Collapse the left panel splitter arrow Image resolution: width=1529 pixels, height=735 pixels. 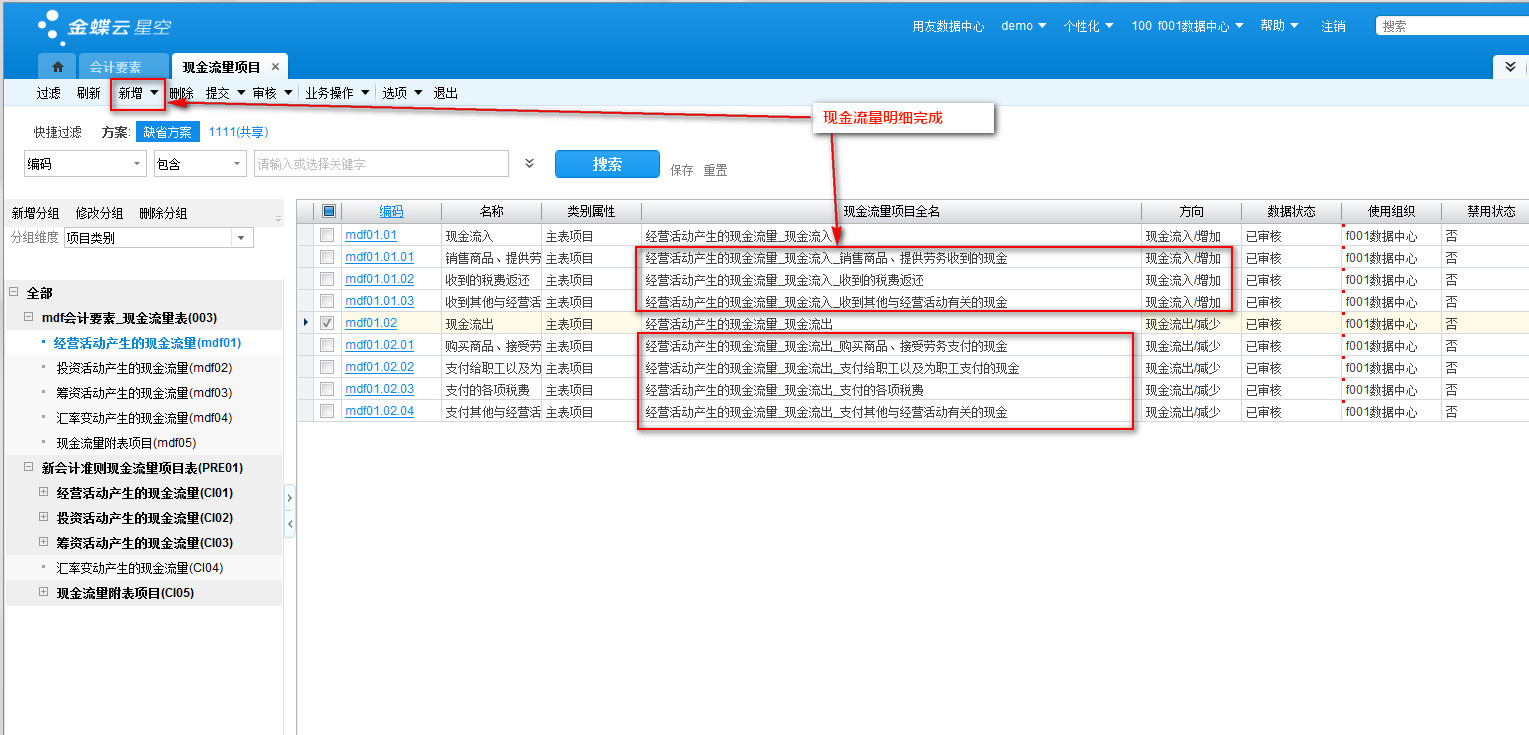click(x=290, y=524)
